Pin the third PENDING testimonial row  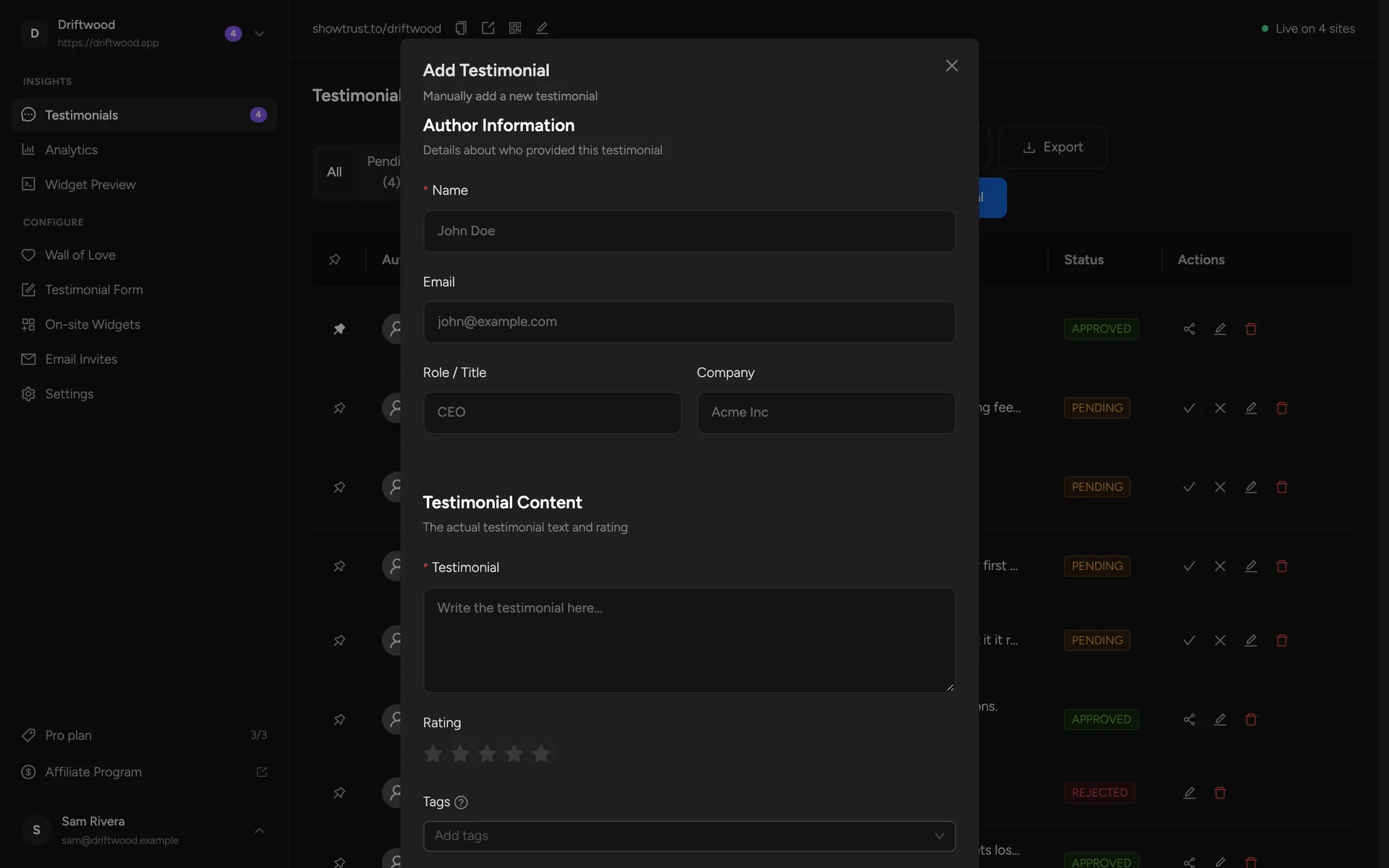point(339,566)
